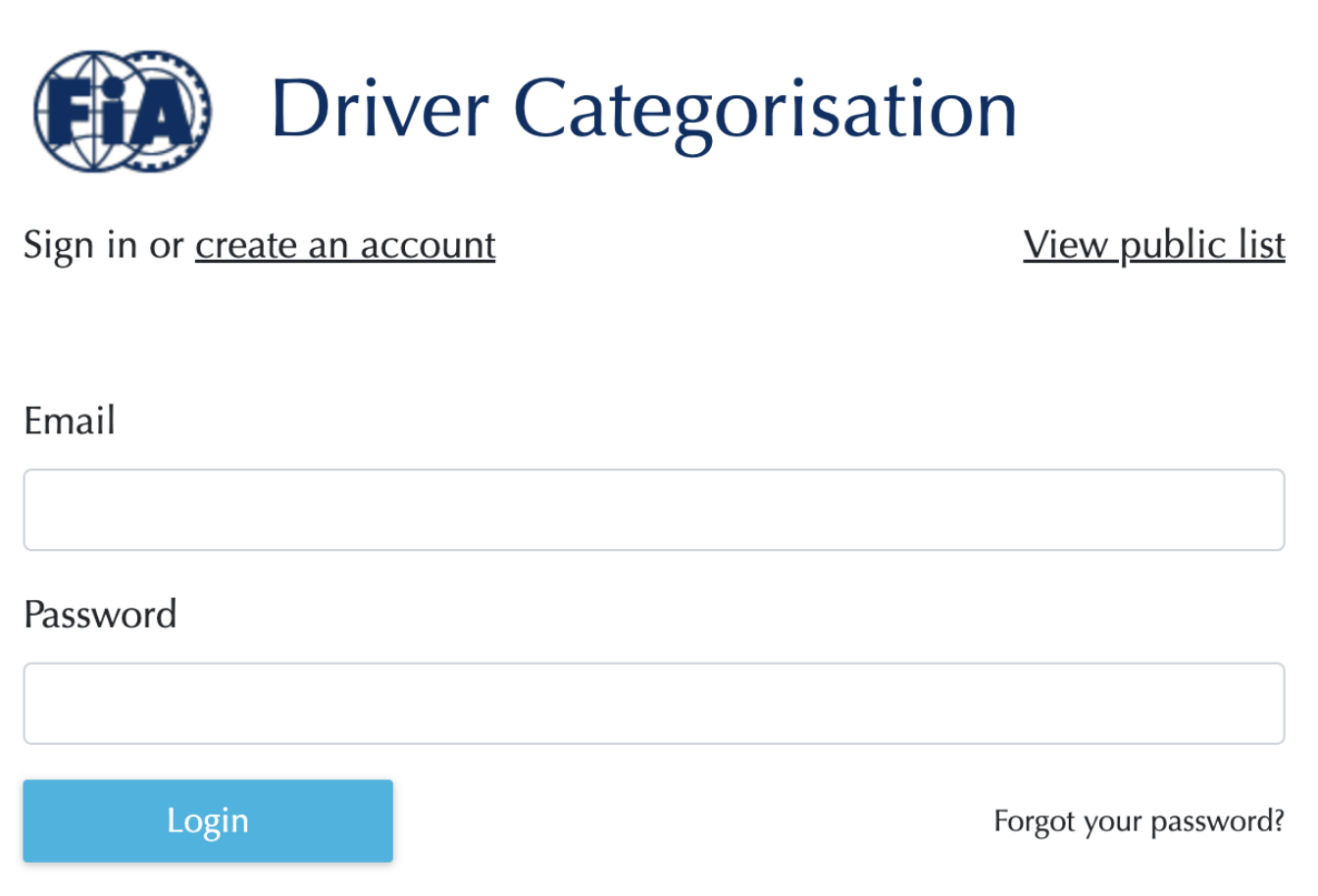Click the white "Login" text on the button
This screenshot has height=896, width=1318.
click(207, 821)
